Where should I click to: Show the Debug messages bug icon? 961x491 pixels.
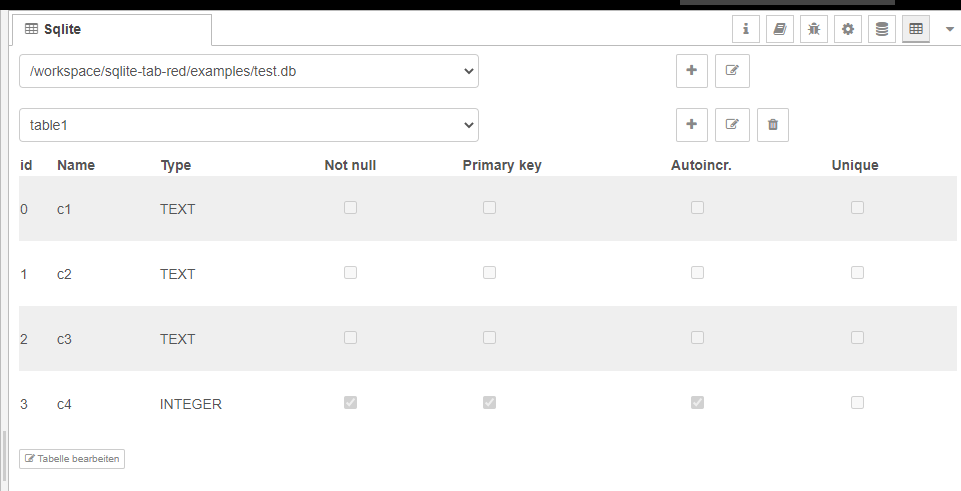[814, 30]
